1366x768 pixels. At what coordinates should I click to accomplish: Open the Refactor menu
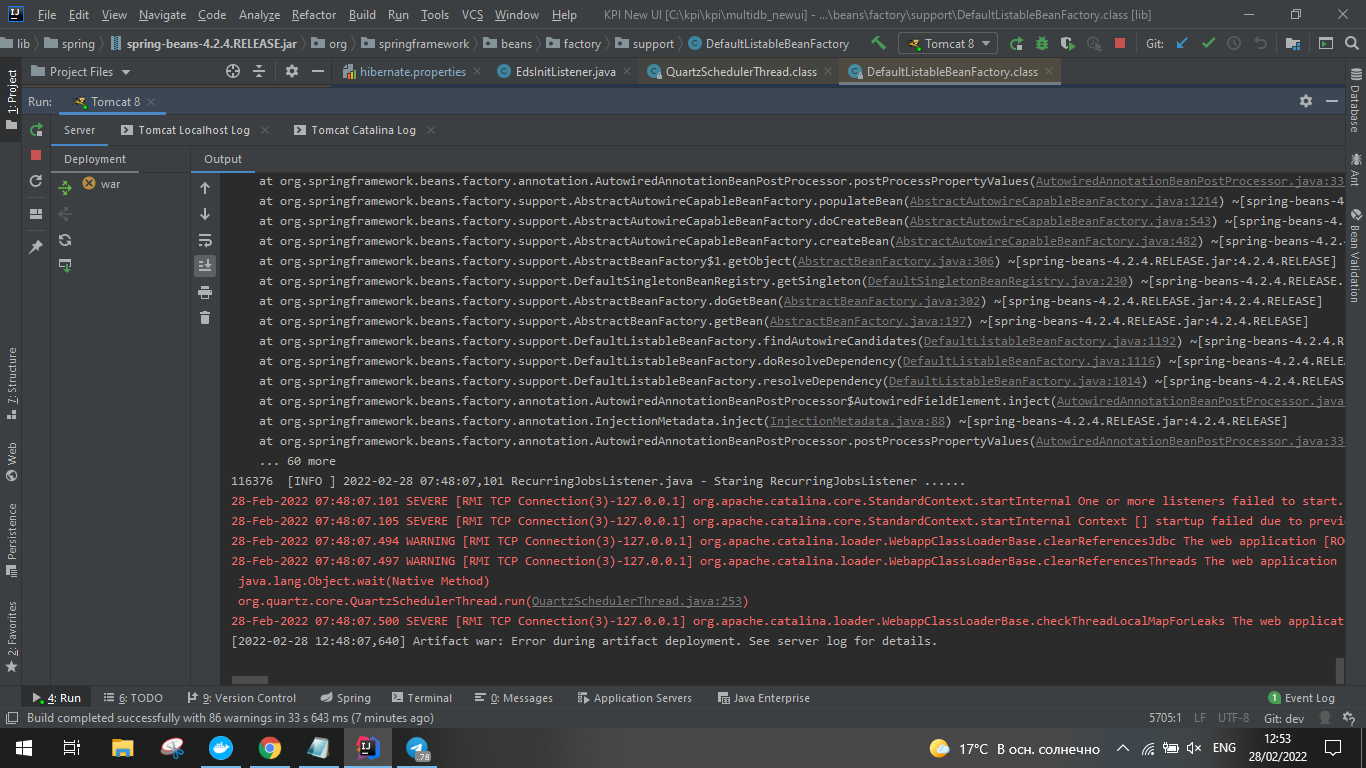313,15
